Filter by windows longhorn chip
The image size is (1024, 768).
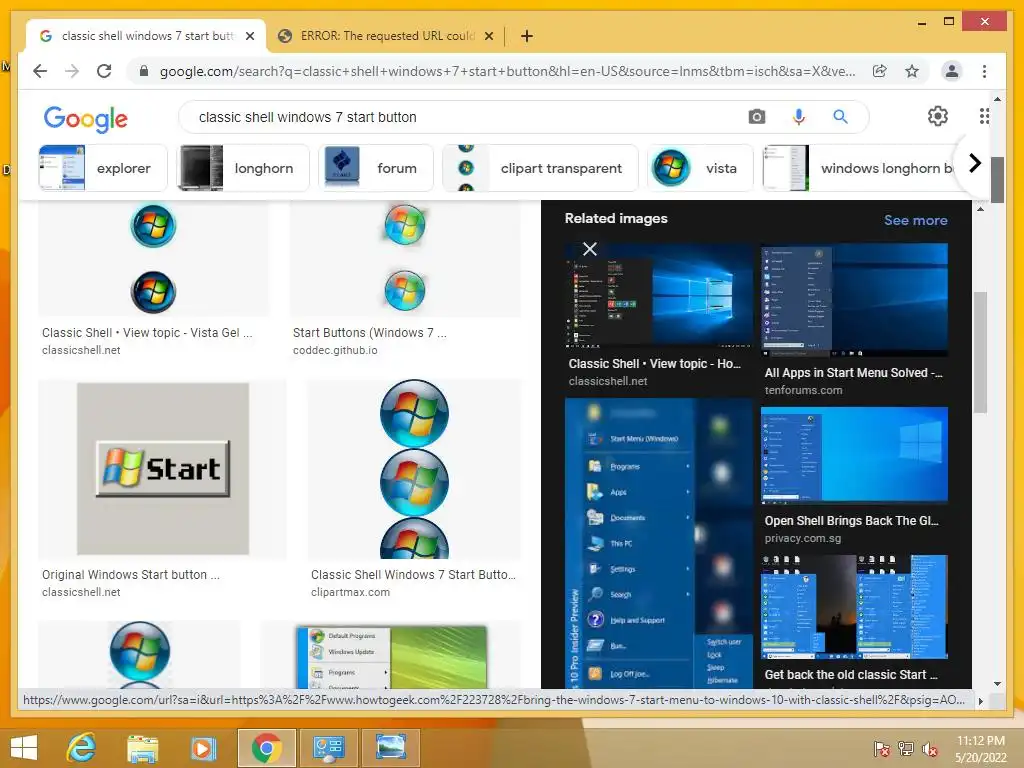(x=859, y=168)
